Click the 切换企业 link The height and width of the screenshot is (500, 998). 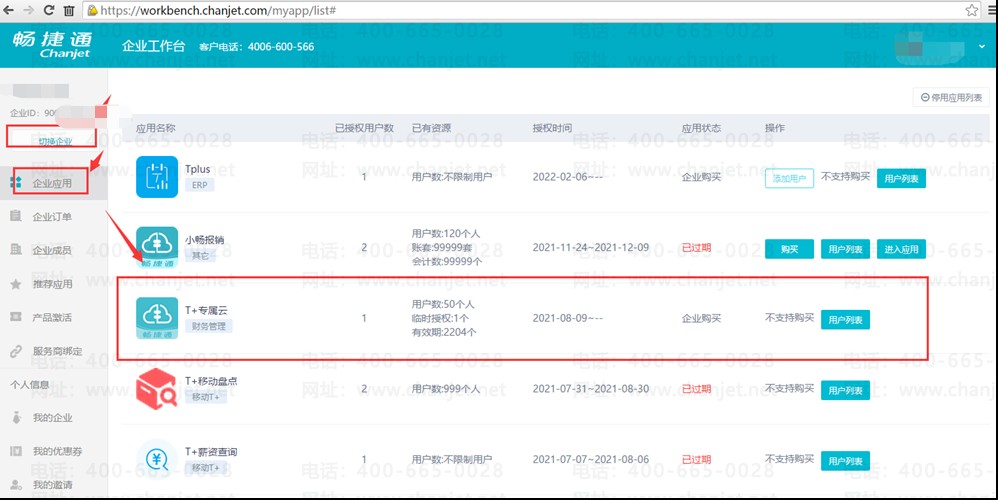pyautogui.click(x=55, y=141)
